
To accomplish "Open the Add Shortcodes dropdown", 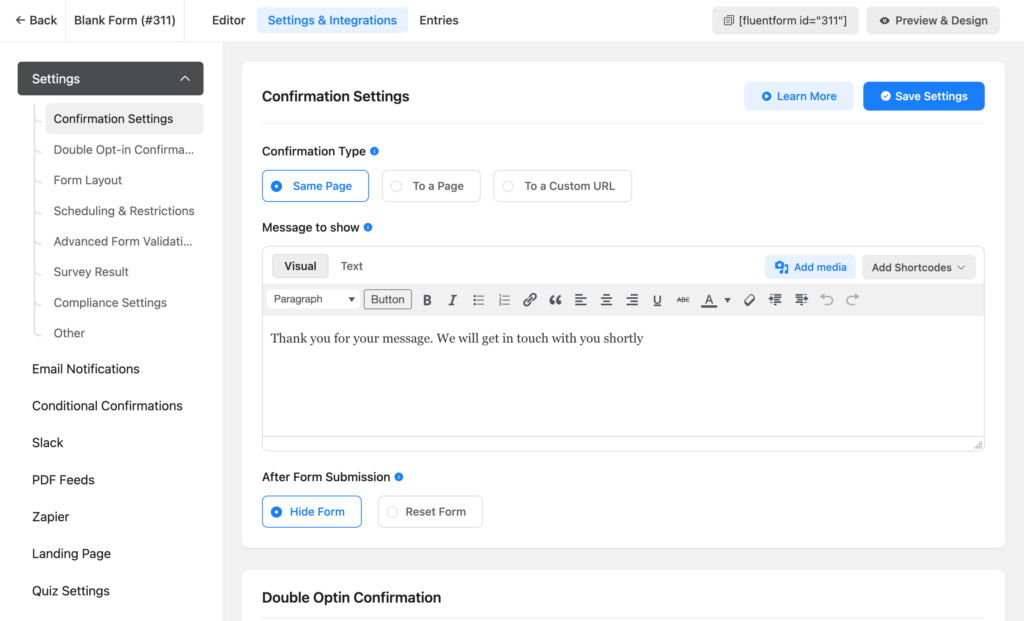I will coord(918,267).
